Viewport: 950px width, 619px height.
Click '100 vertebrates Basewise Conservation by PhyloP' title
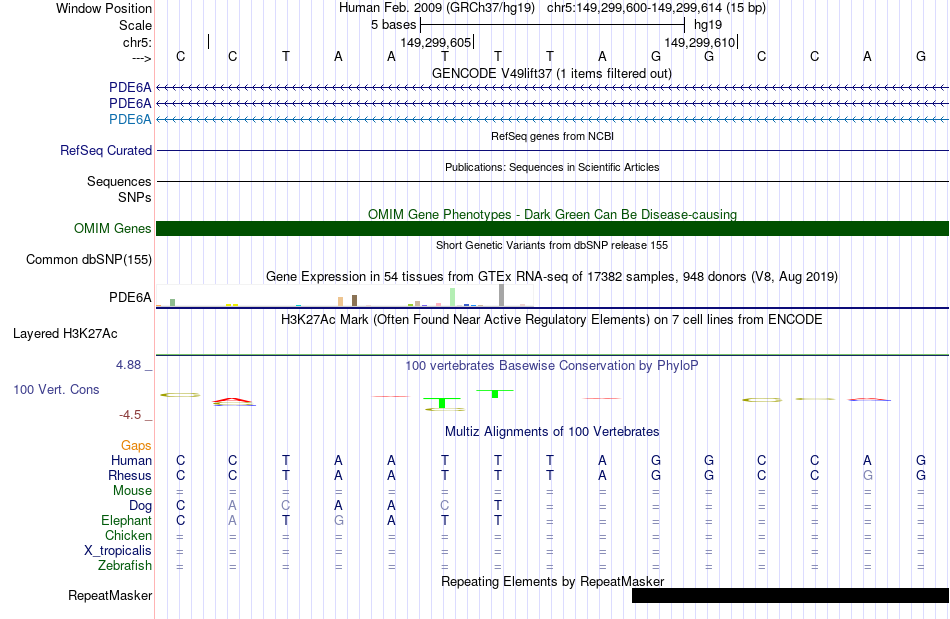click(x=552, y=365)
